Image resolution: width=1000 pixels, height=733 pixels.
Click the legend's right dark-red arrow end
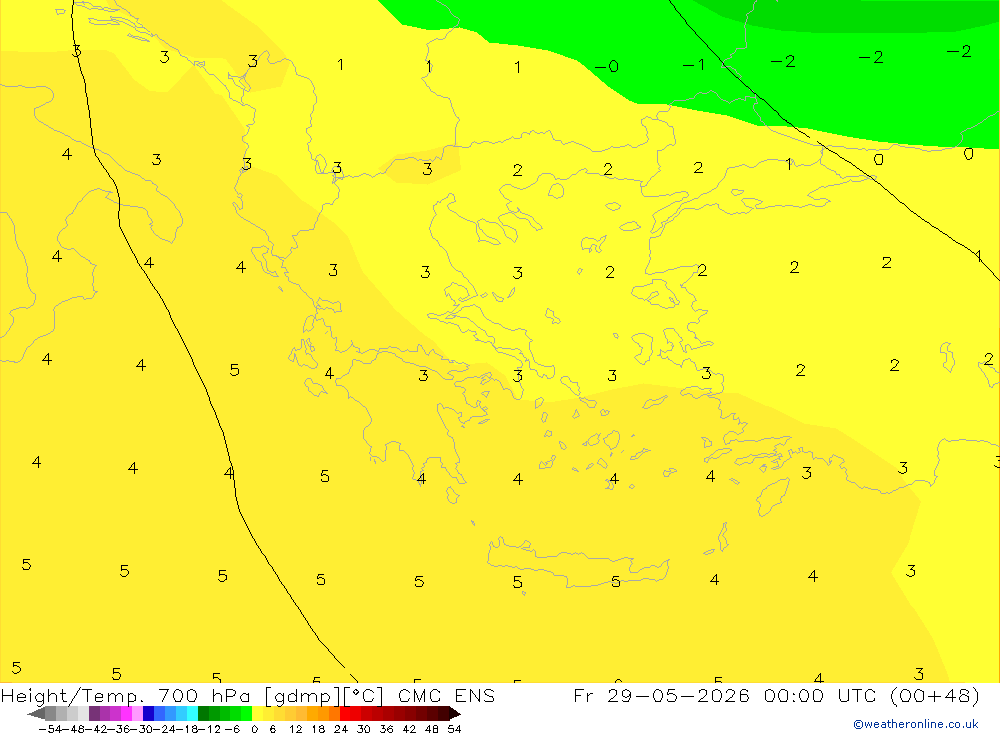[x=455, y=713]
